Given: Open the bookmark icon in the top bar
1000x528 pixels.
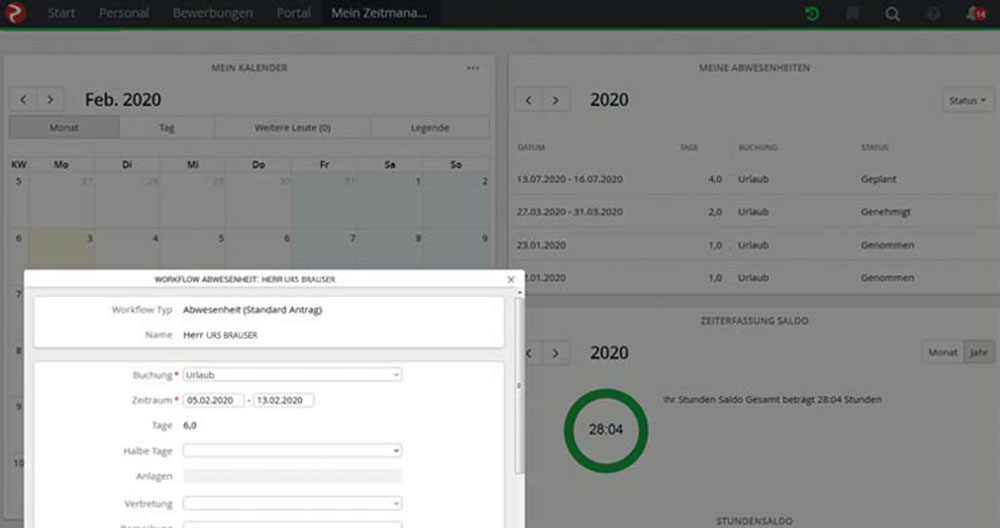Looking at the screenshot, I should (853, 14).
